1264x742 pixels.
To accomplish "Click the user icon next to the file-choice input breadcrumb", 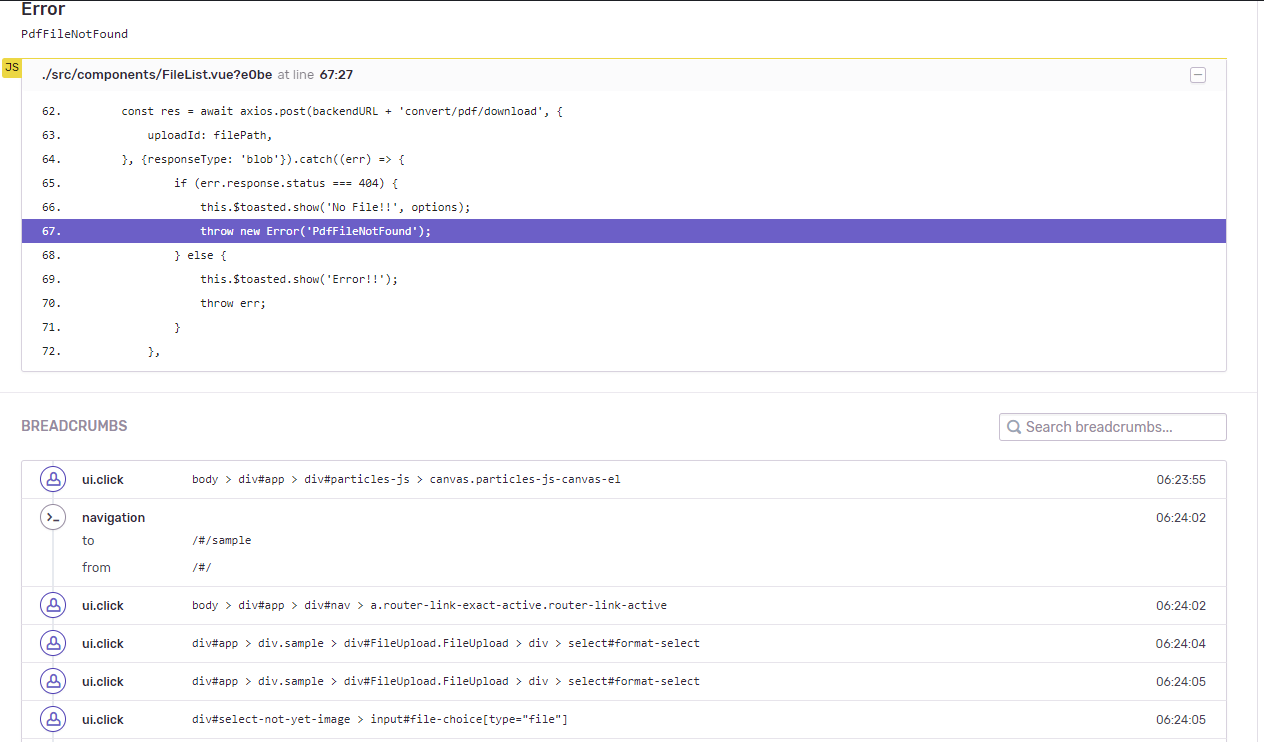I will coord(53,719).
